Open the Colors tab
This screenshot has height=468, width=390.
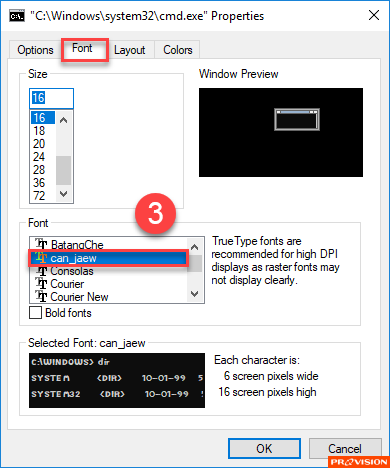tap(178, 50)
